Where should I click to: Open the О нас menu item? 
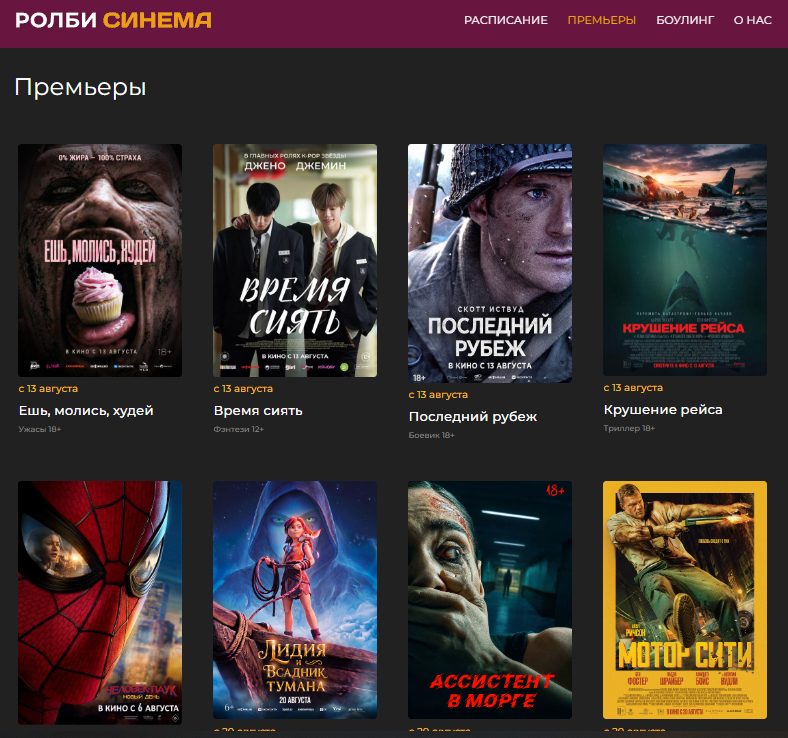(x=752, y=20)
